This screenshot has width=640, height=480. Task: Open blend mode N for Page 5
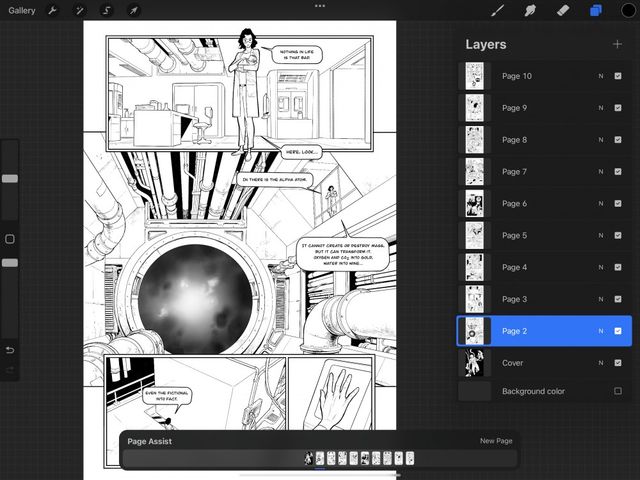[601, 236]
